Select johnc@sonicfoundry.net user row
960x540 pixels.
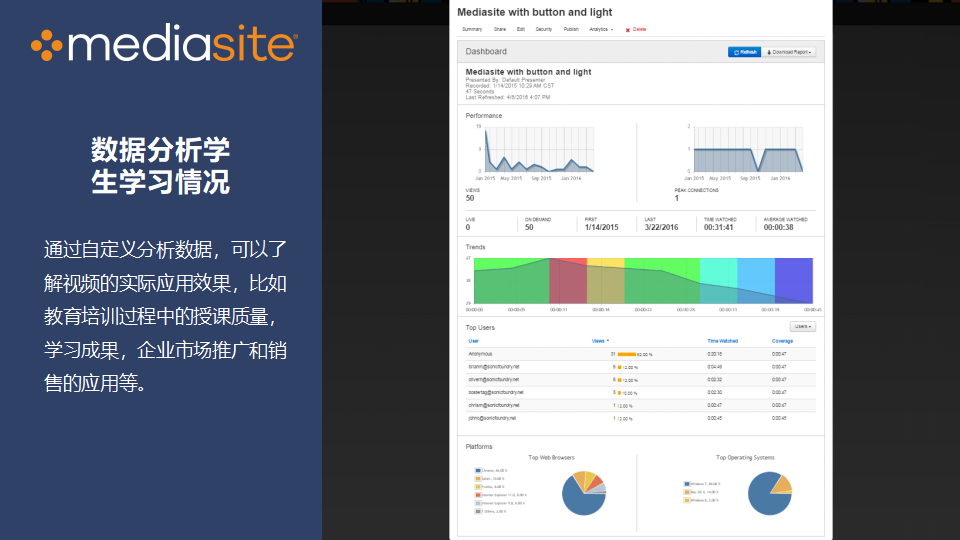[640, 418]
